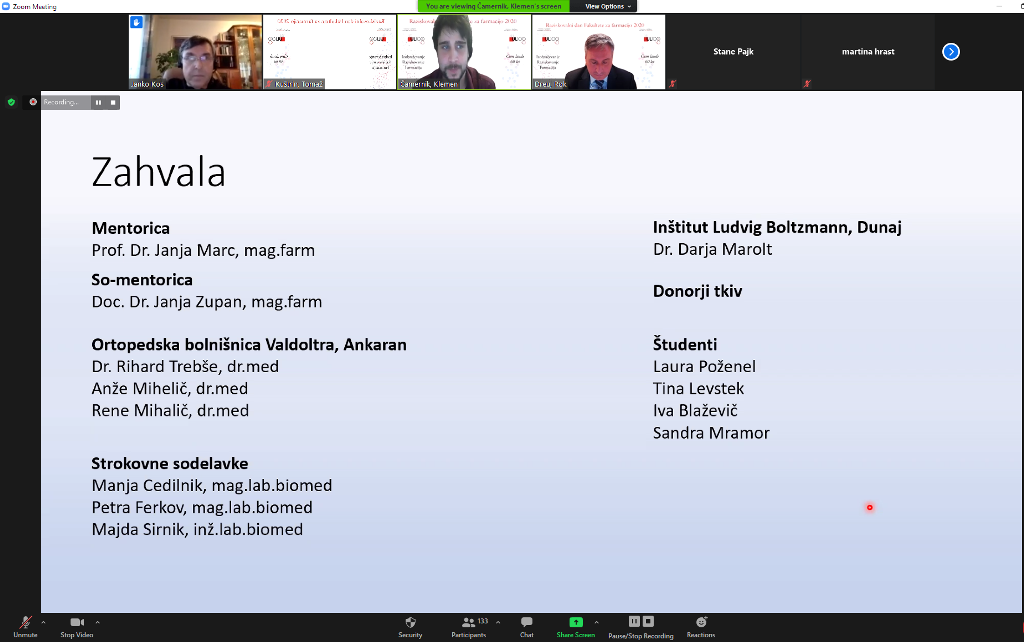Expand share options caret beside Share Screen
Image resolution: width=1024 pixels, height=642 pixels.
(x=596, y=622)
